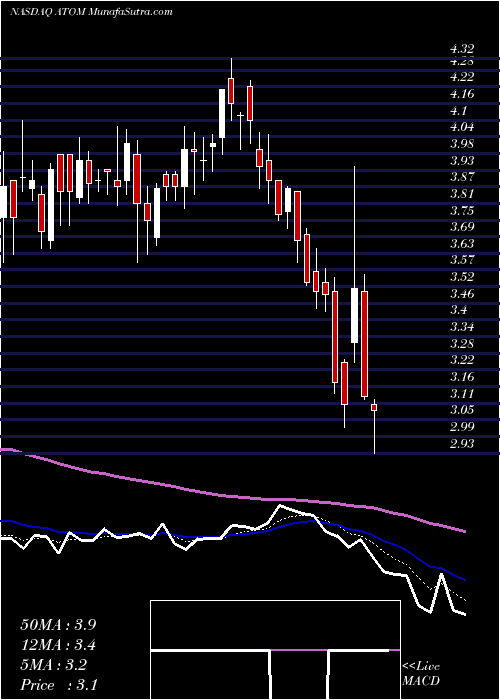The height and width of the screenshot is (700, 500).
Task: Select the 2.99 price axis label
Action: point(462,427)
